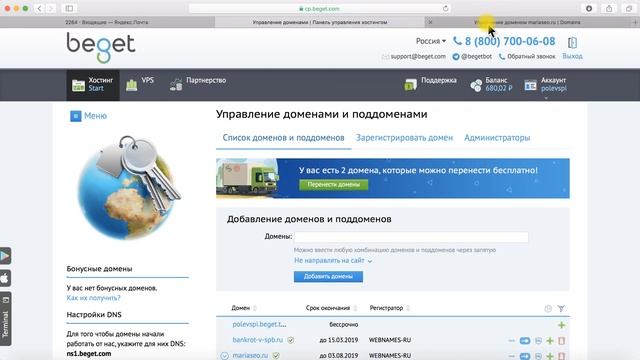Click the Добавить домены button
The height and width of the screenshot is (360, 640).
[328, 276]
